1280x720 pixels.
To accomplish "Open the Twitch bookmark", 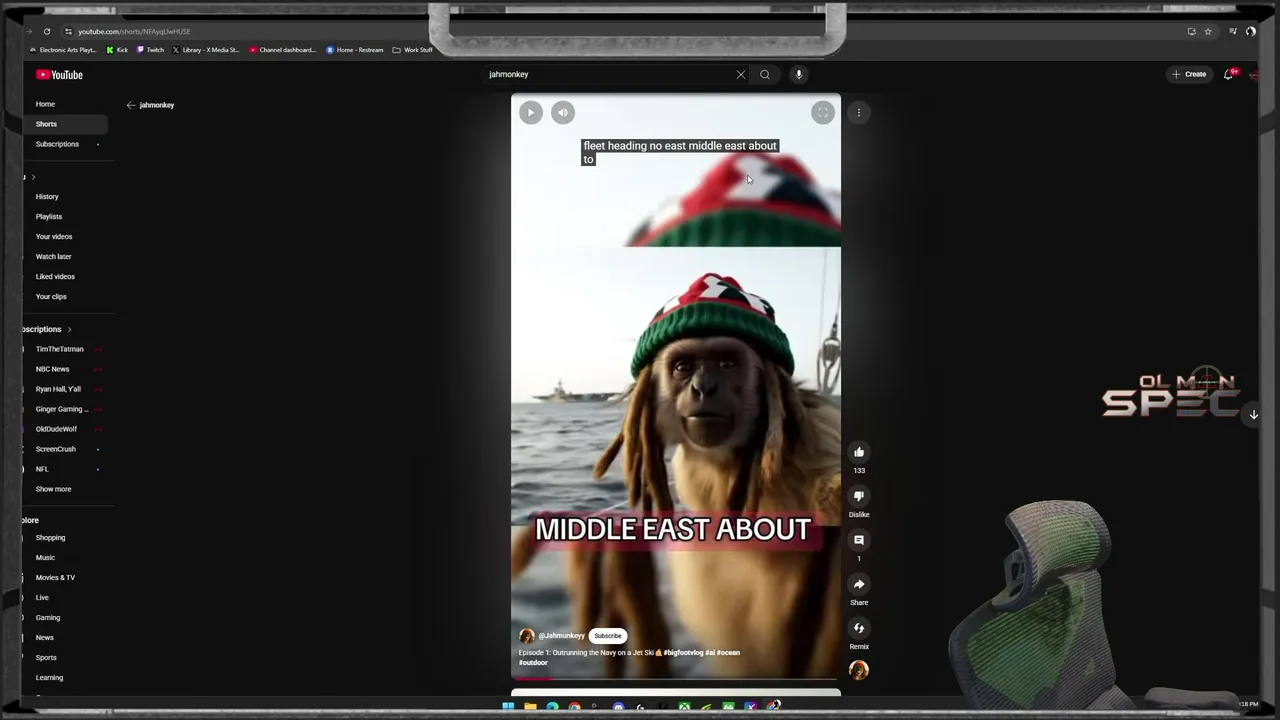I will 150,50.
